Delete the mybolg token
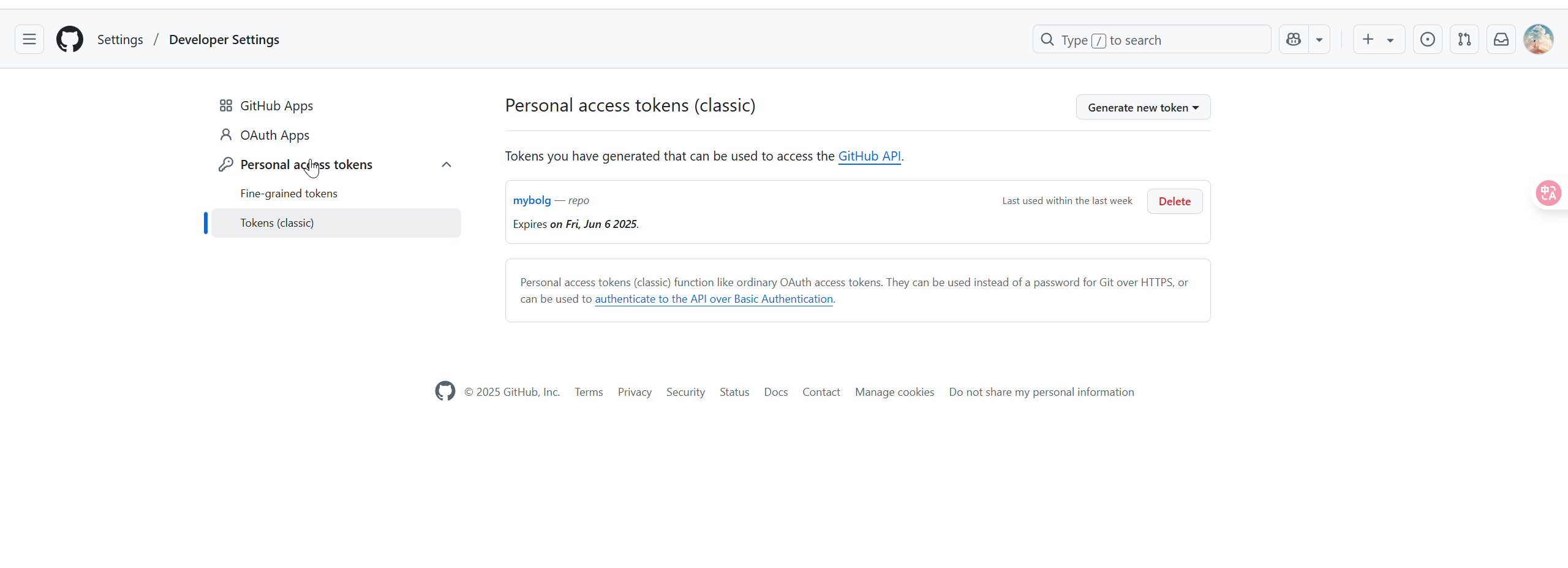 (x=1174, y=202)
